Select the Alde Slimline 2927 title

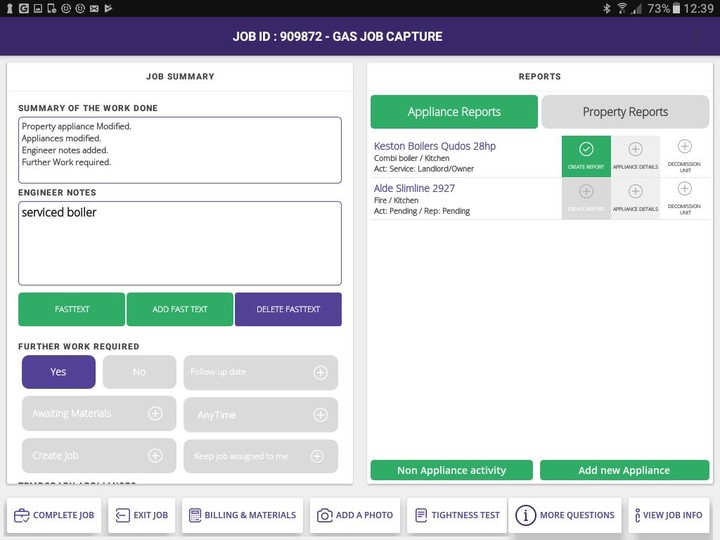point(414,188)
